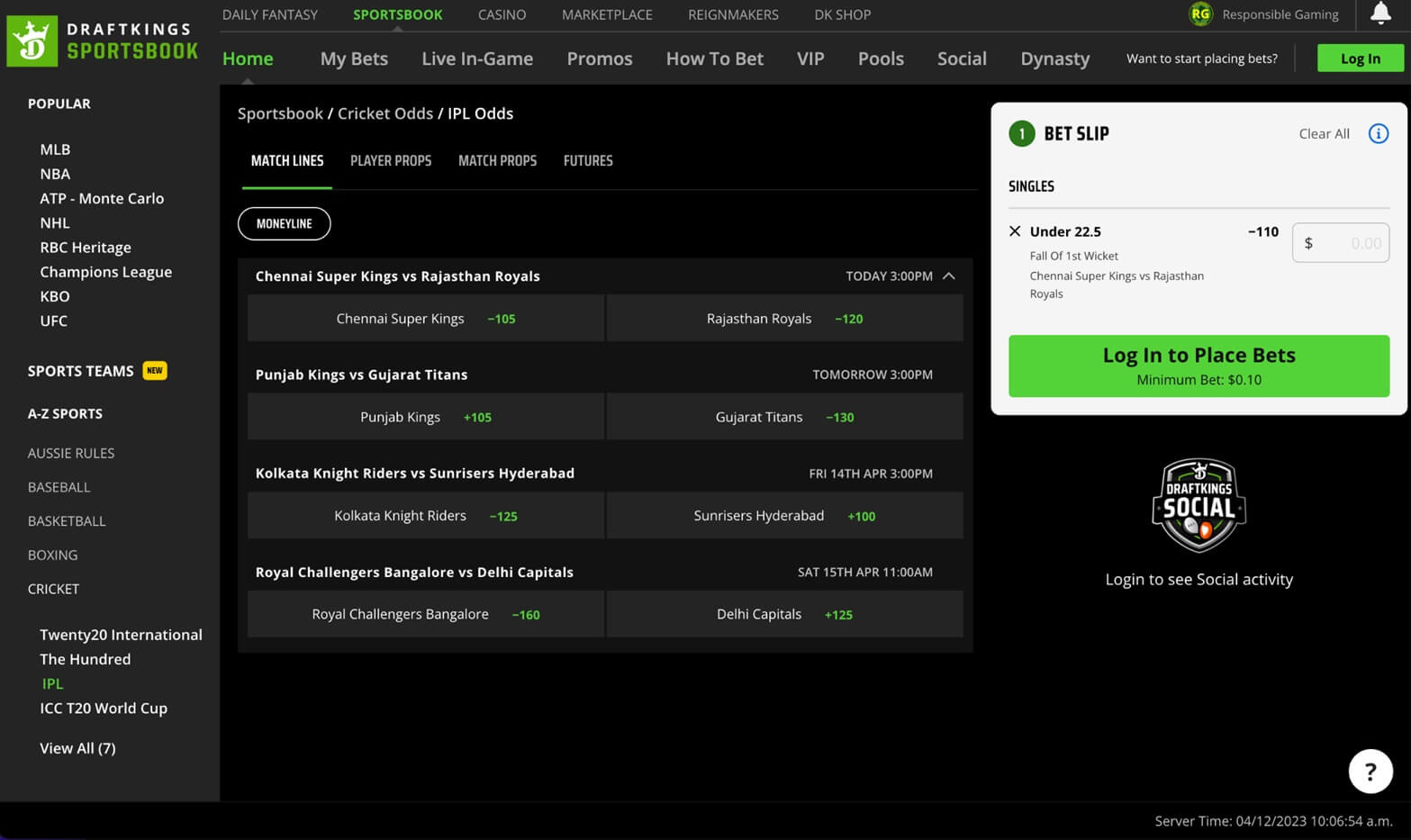1411x840 pixels.
Task: Click the Home nav item
Action: click(x=248, y=59)
